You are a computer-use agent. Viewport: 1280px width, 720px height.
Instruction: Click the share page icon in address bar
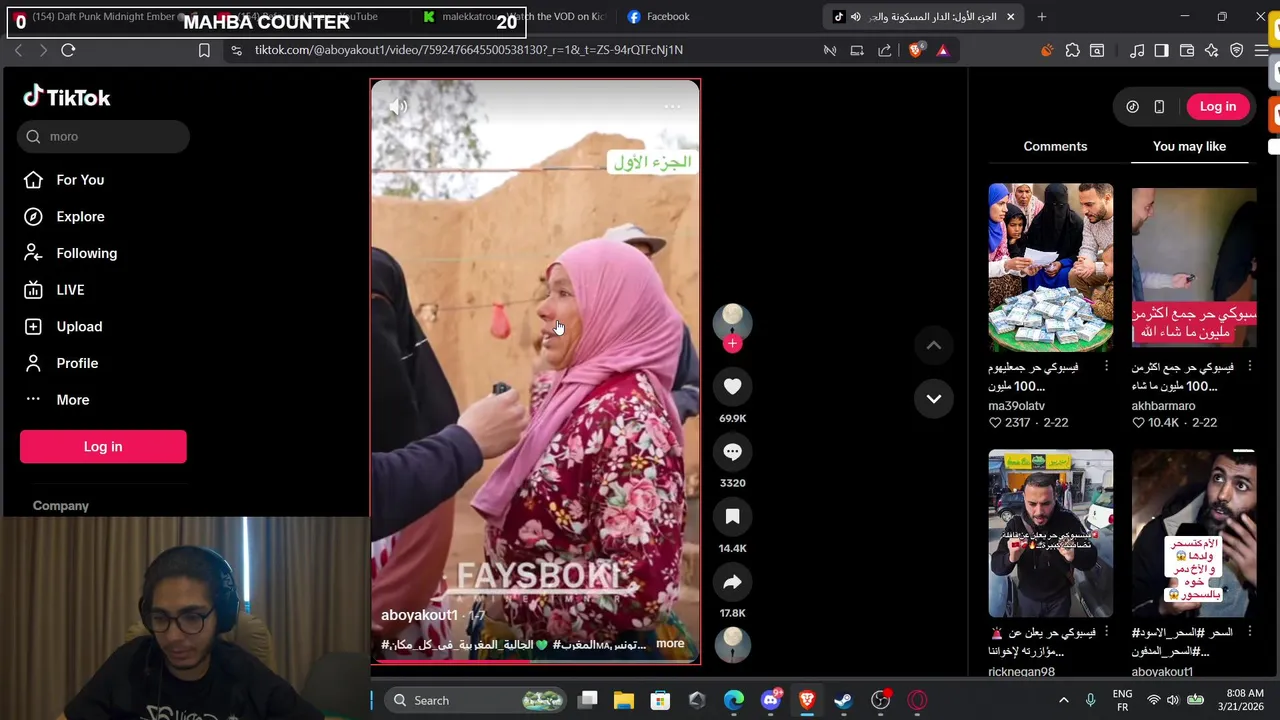(x=885, y=50)
